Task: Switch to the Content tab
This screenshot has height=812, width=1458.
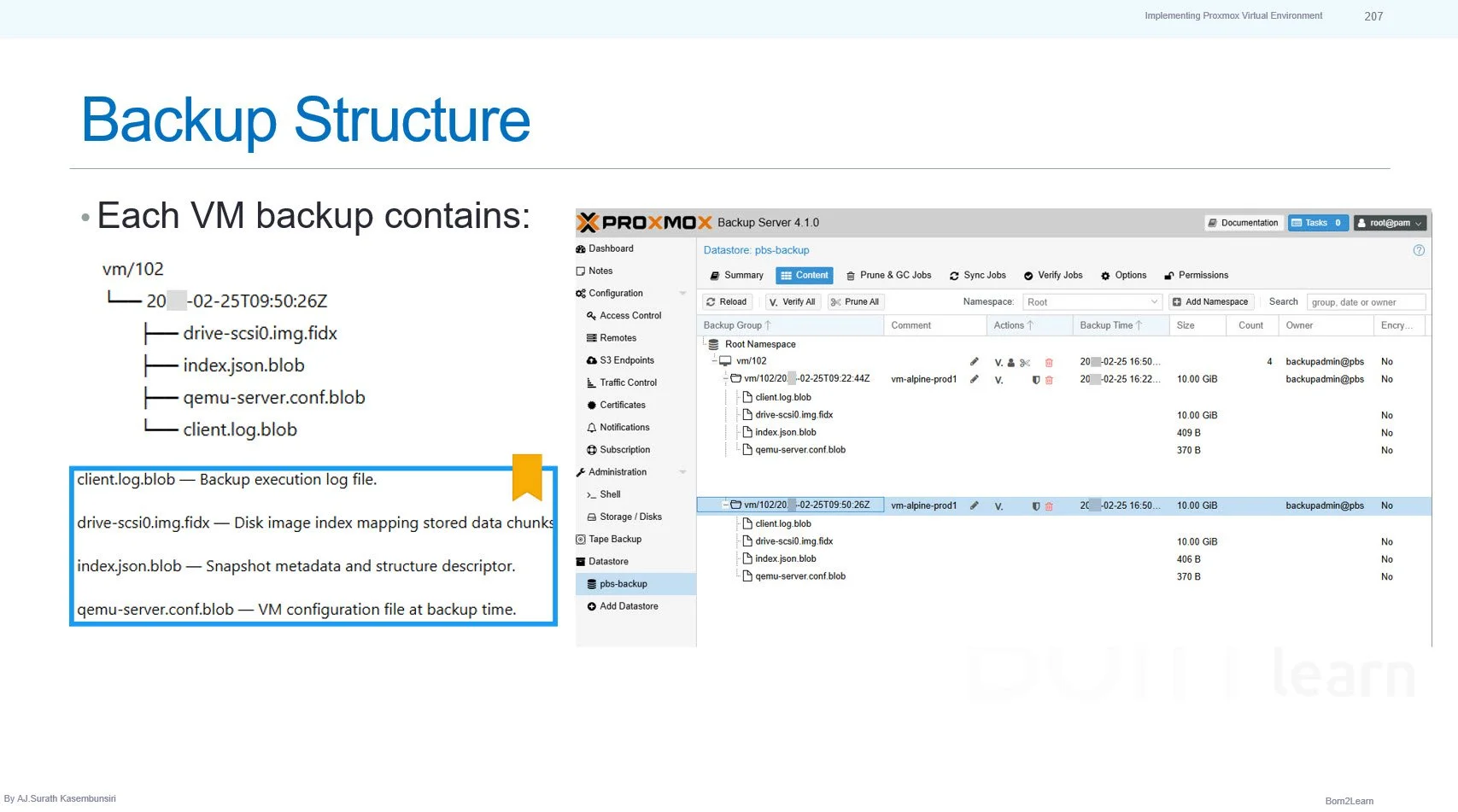Action: click(804, 276)
